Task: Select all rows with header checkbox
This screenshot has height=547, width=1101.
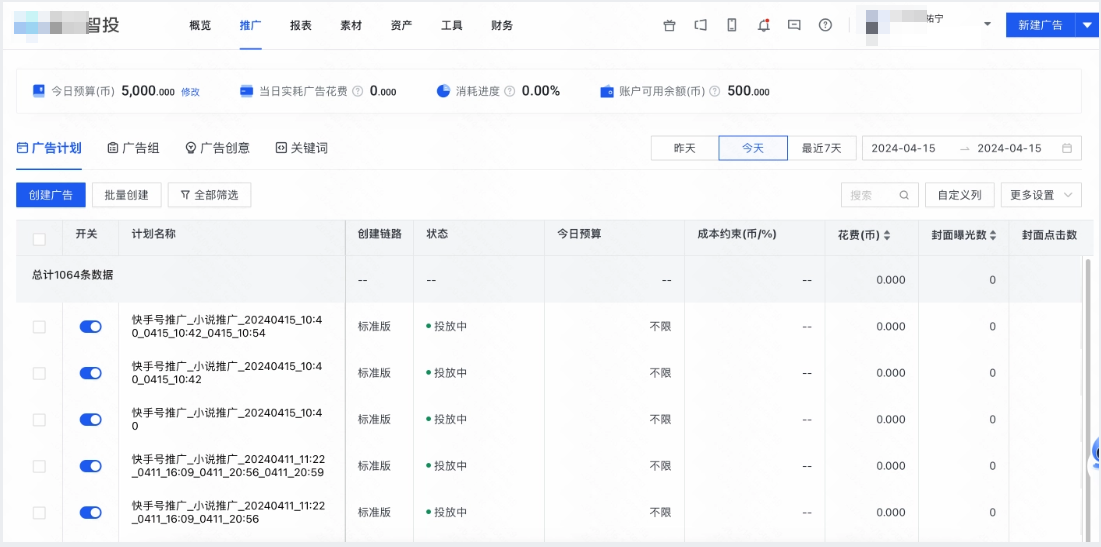Action: pyautogui.click(x=39, y=239)
